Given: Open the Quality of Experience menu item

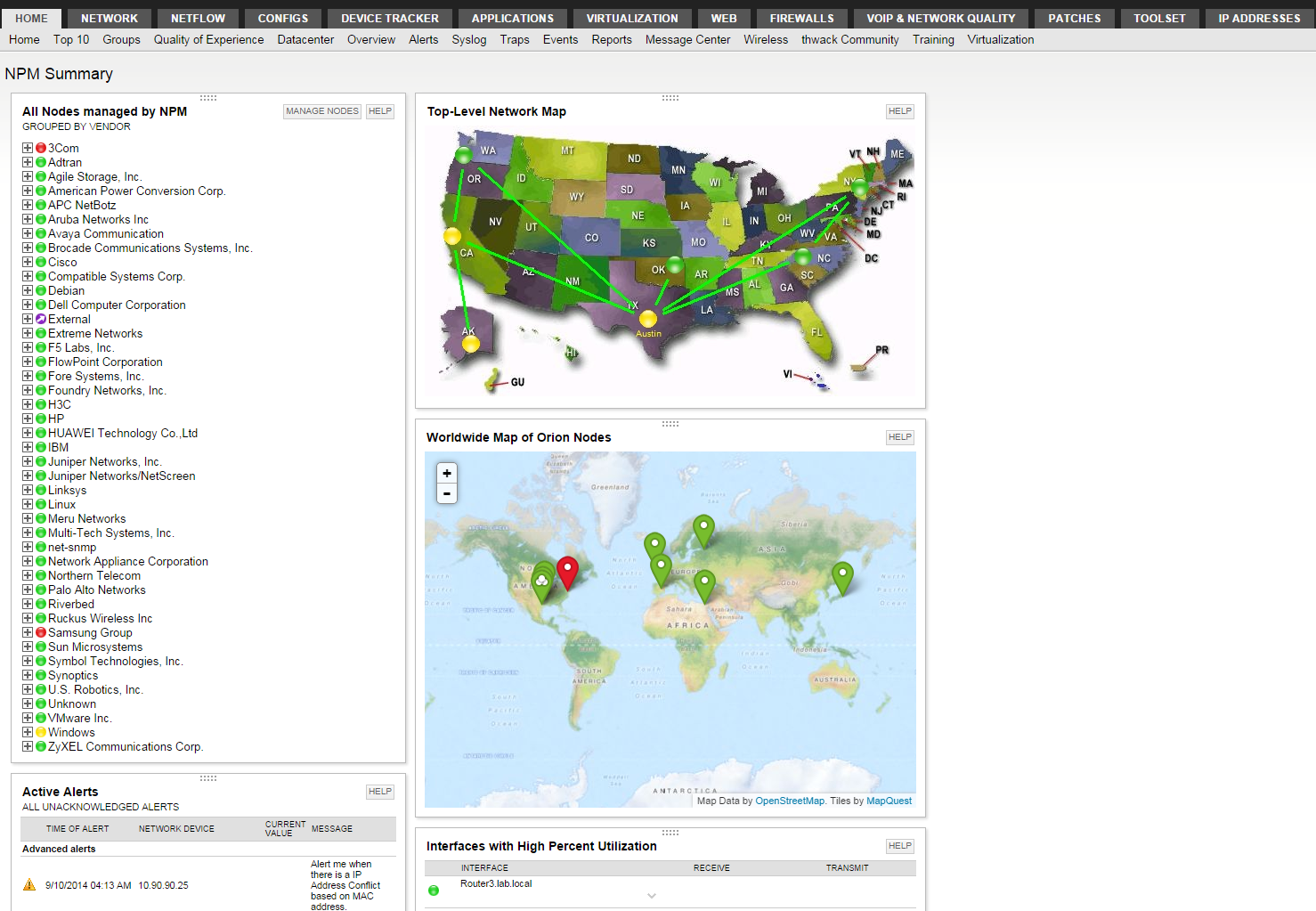Looking at the screenshot, I should pyautogui.click(x=208, y=40).
